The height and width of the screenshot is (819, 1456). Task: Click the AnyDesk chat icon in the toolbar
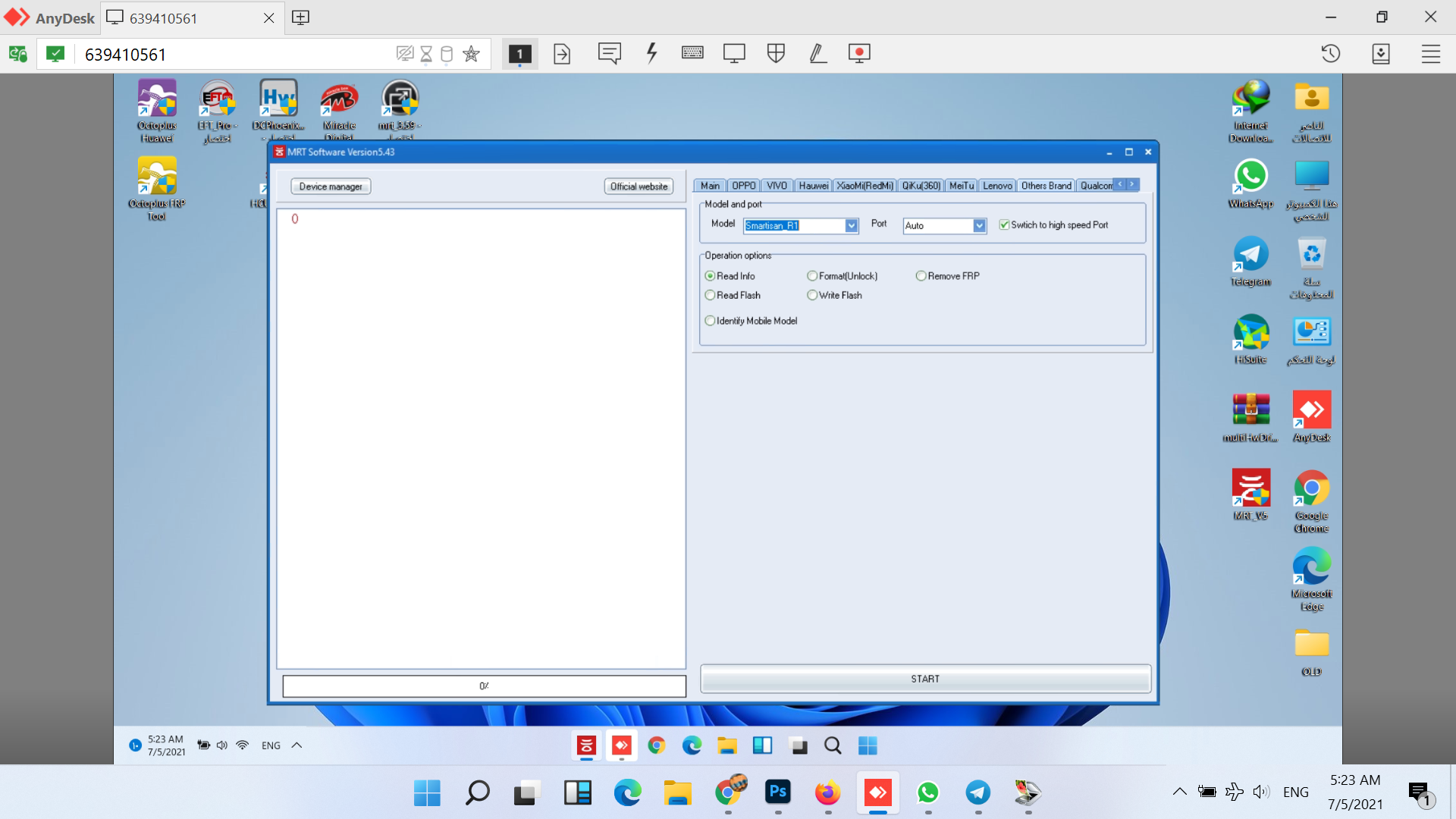pyautogui.click(x=609, y=53)
